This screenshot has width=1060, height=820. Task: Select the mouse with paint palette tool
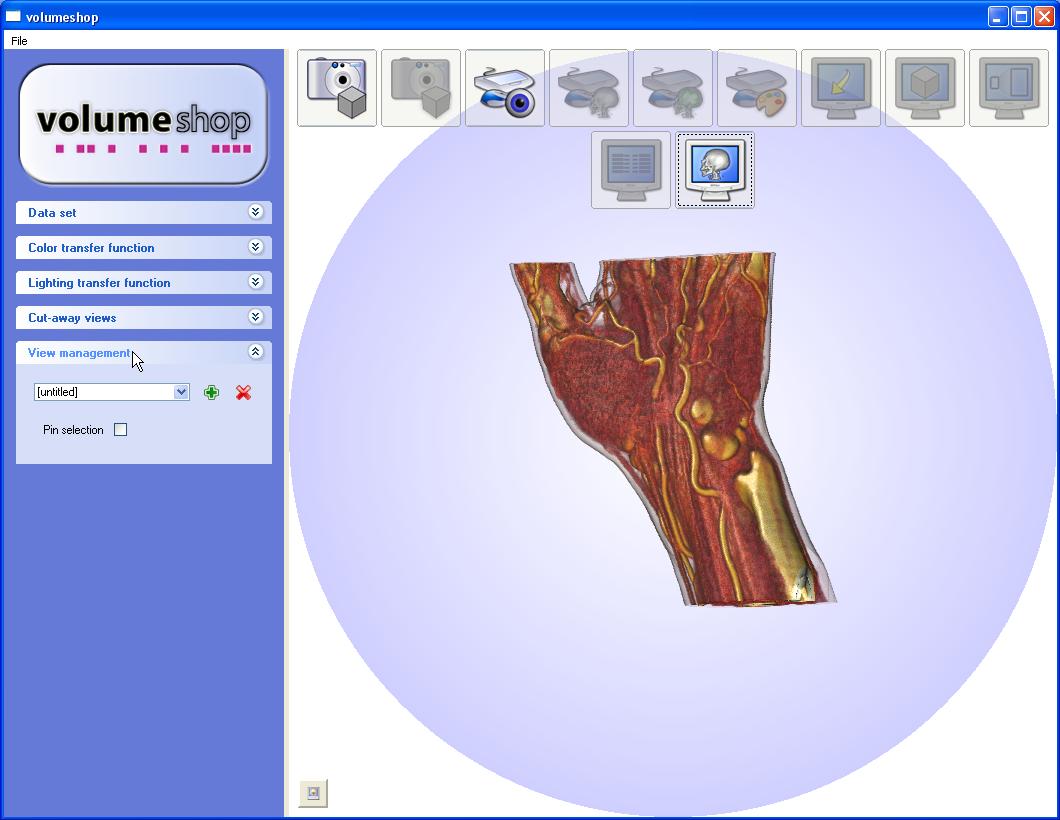(x=756, y=88)
